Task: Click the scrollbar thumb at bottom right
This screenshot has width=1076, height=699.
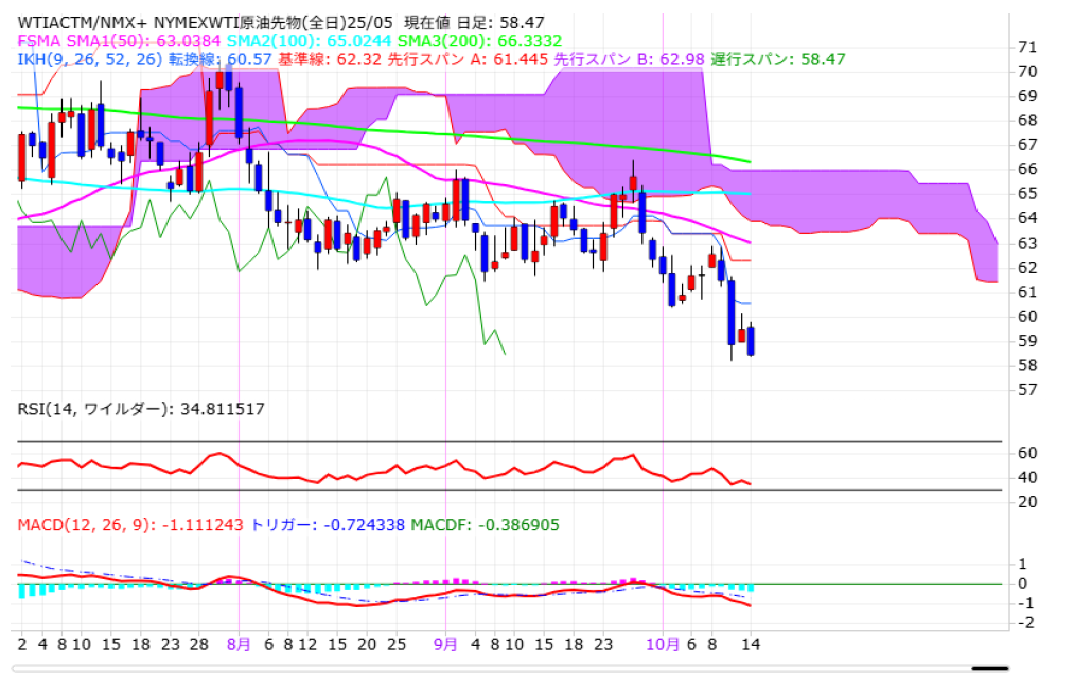Action: pyautogui.click(x=989, y=668)
